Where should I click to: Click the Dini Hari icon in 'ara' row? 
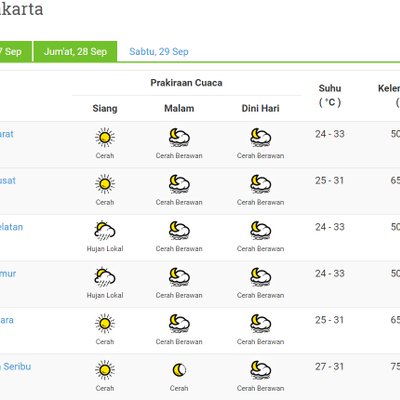click(x=260, y=323)
